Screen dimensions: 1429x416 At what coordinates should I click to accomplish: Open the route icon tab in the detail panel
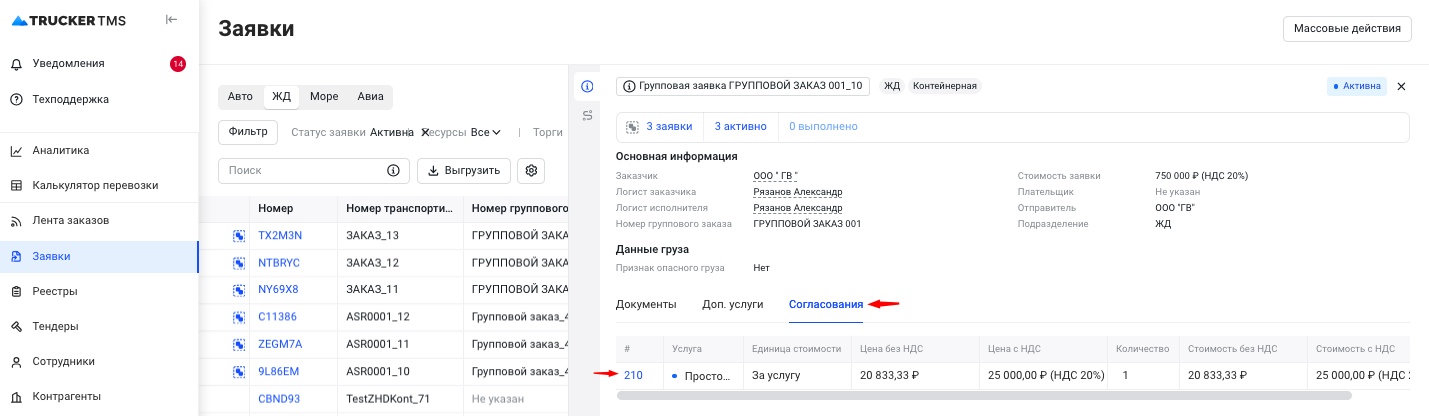pyautogui.click(x=587, y=116)
